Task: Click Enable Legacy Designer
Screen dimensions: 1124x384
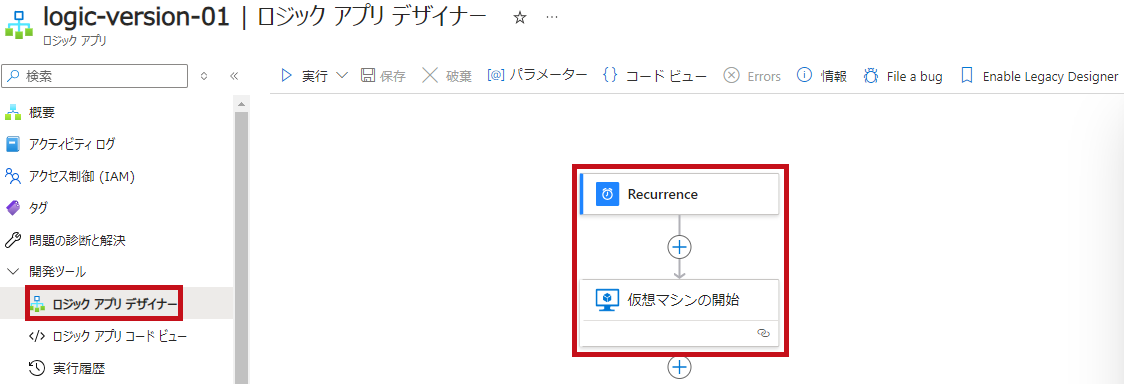Action: coord(1039,76)
